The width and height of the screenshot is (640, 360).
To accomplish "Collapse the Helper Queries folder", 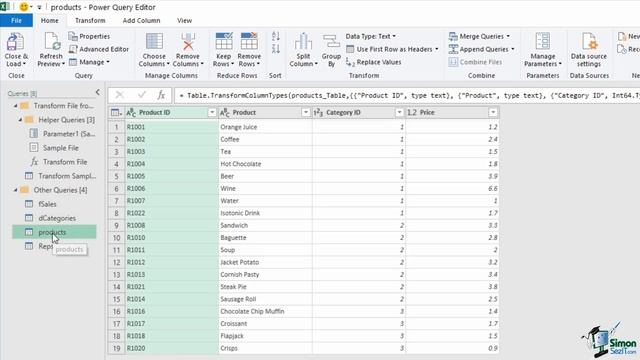I will pyautogui.click(x=20, y=120).
